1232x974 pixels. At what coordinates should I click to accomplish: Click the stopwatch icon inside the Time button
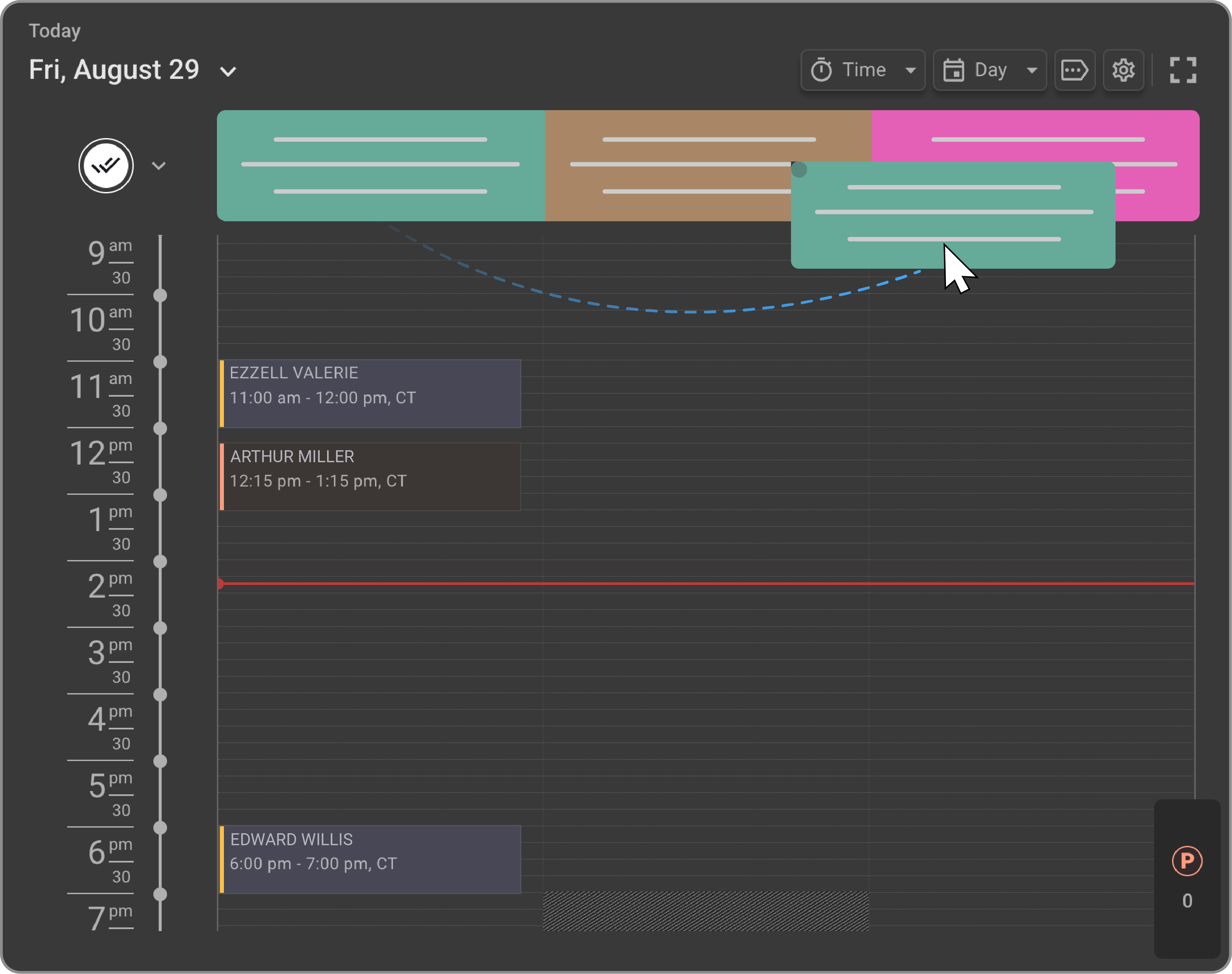(x=821, y=70)
